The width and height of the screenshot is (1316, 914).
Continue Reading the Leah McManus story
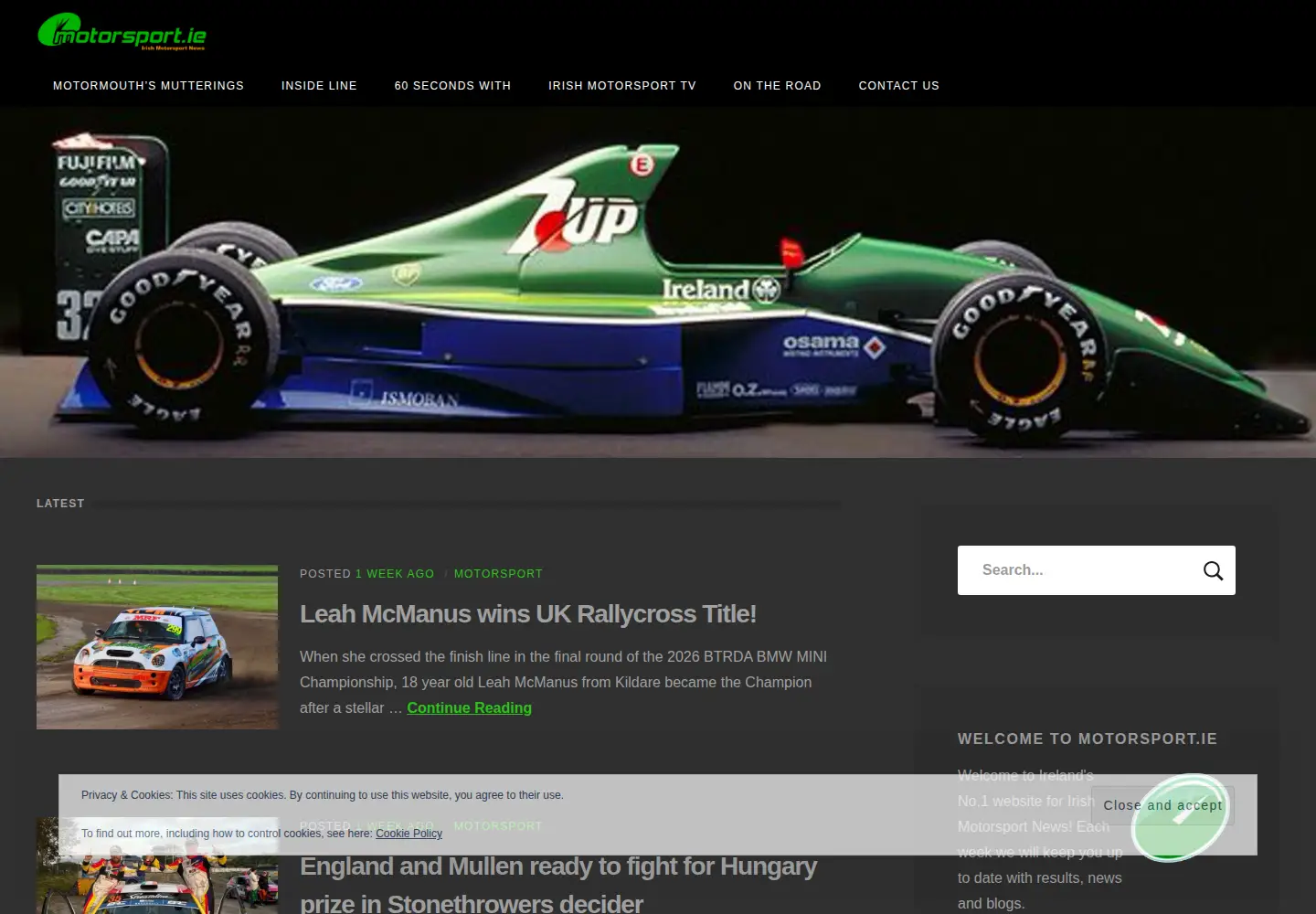(469, 707)
